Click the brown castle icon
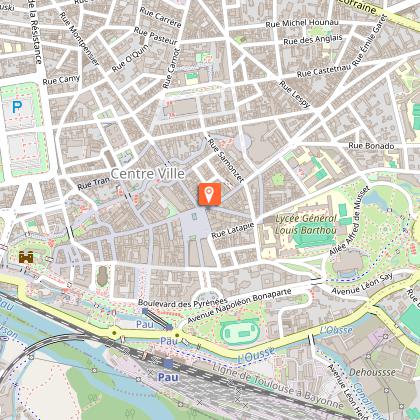The width and height of the screenshot is (420, 420). [26, 257]
